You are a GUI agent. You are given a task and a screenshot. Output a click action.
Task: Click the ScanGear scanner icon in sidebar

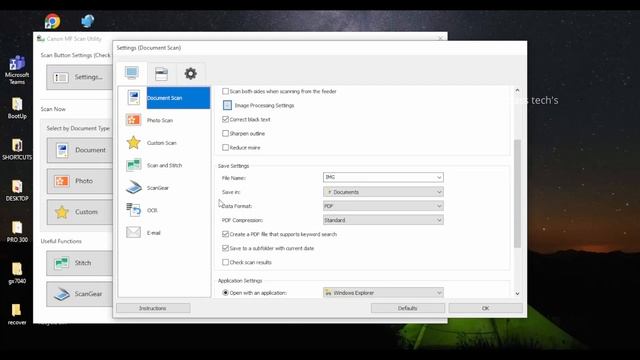point(133,187)
